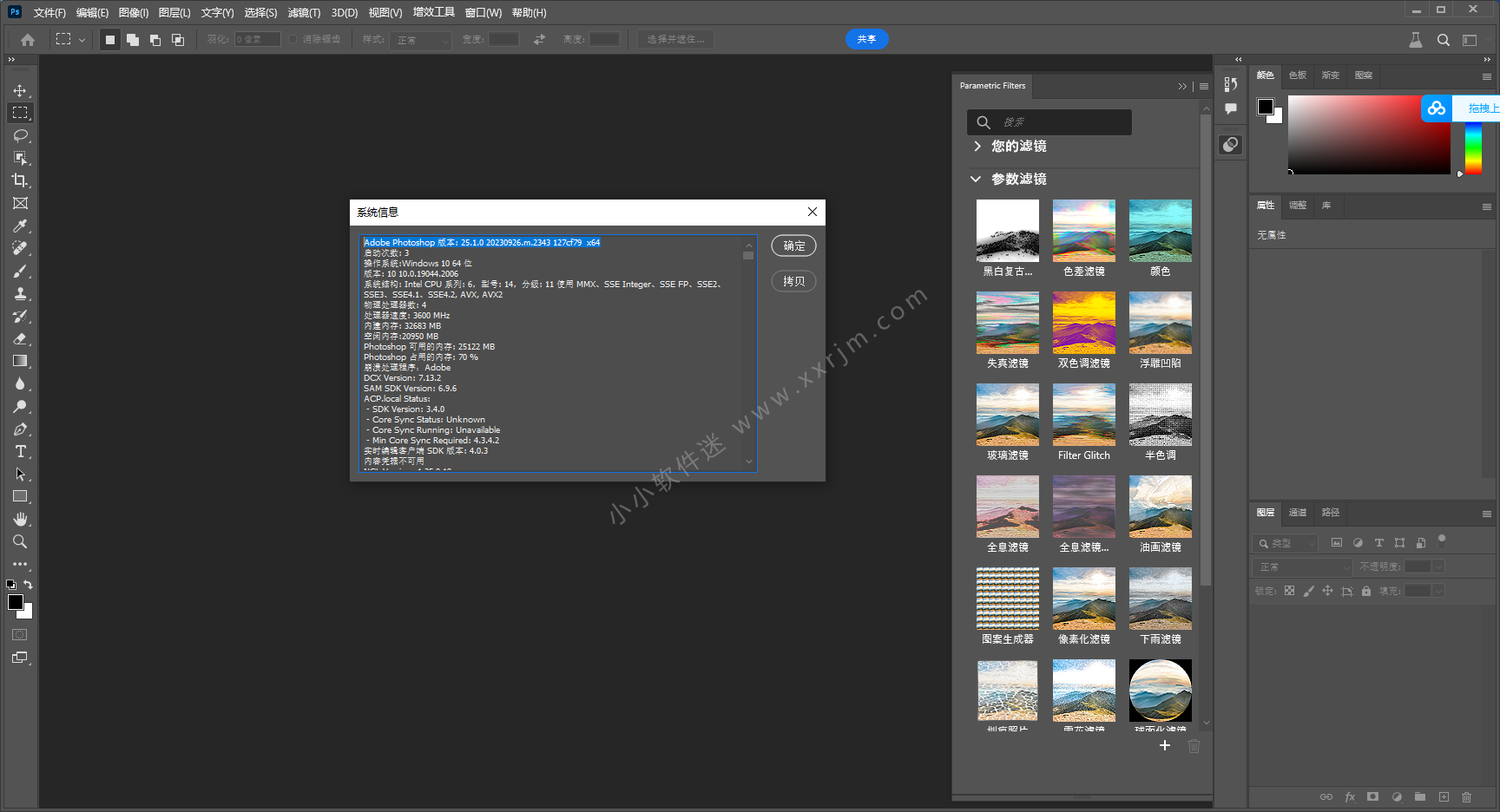
Task: Expand the 您的滤镜 section
Action: [x=977, y=146]
